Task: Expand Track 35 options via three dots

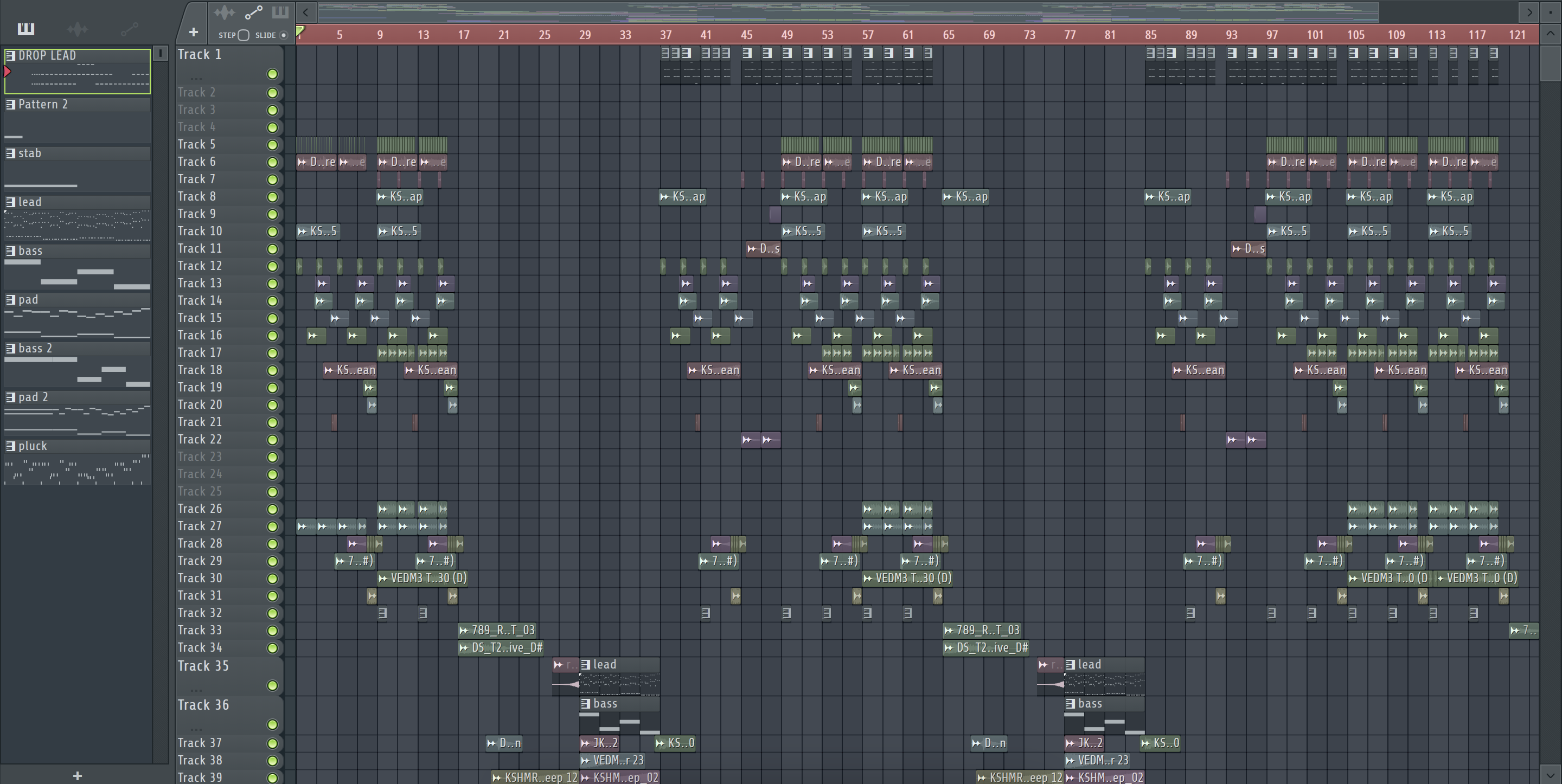Action: point(196,690)
